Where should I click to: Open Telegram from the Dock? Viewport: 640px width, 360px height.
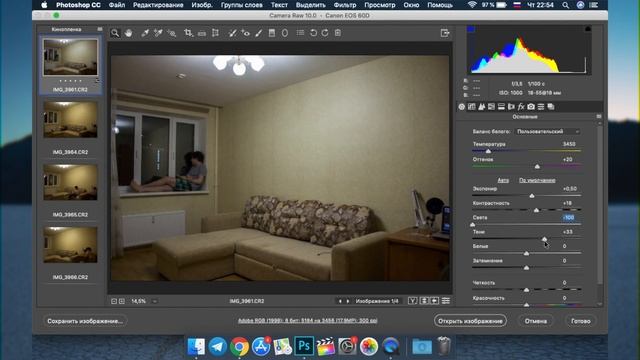[218, 347]
